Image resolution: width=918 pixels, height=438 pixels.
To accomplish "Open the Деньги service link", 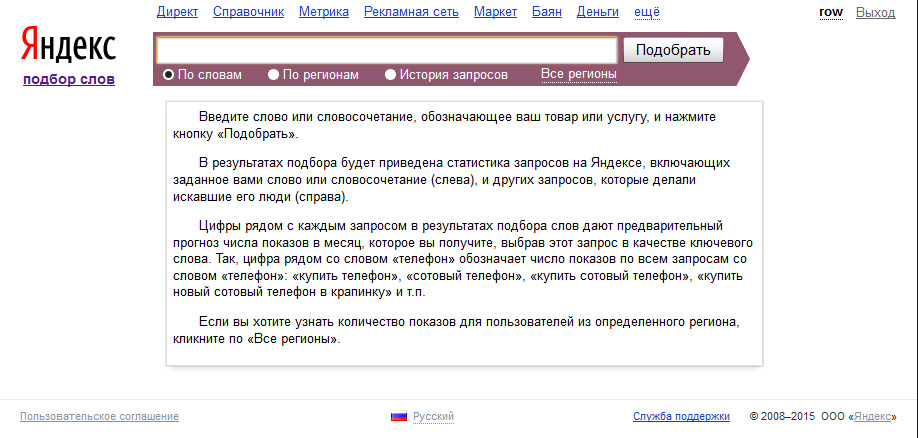I will click(598, 12).
